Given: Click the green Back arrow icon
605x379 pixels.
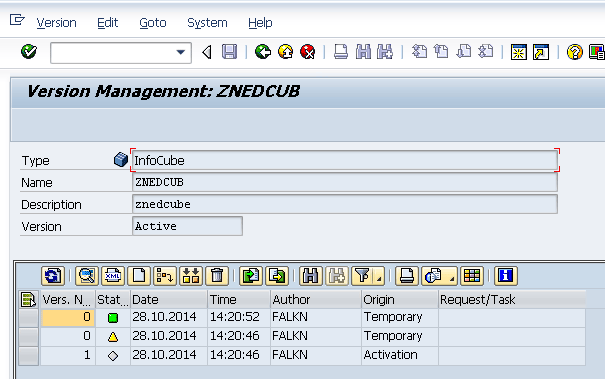Looking at the screenshot, I should click(263, 52).
